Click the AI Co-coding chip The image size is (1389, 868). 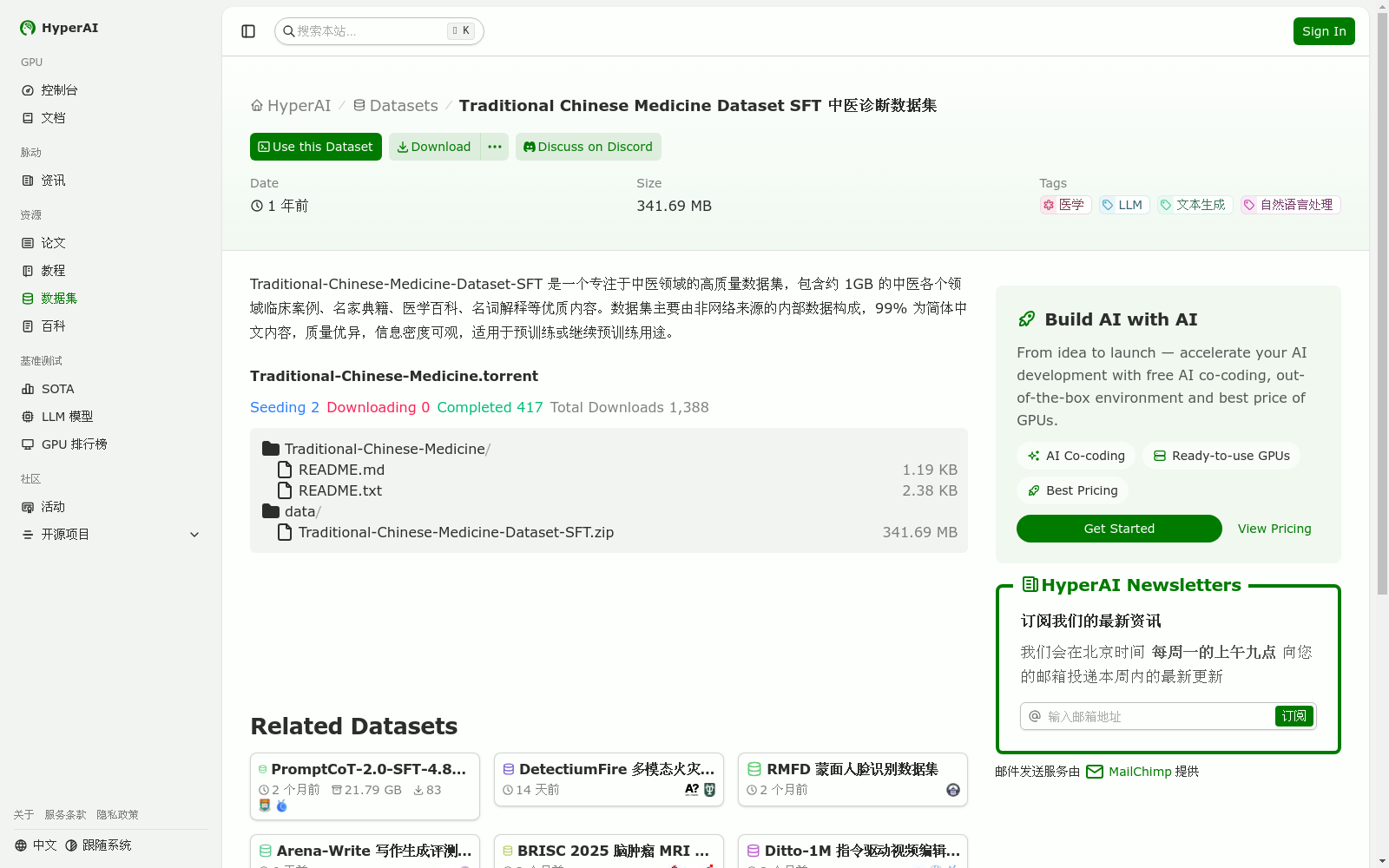pos(1076,456)
